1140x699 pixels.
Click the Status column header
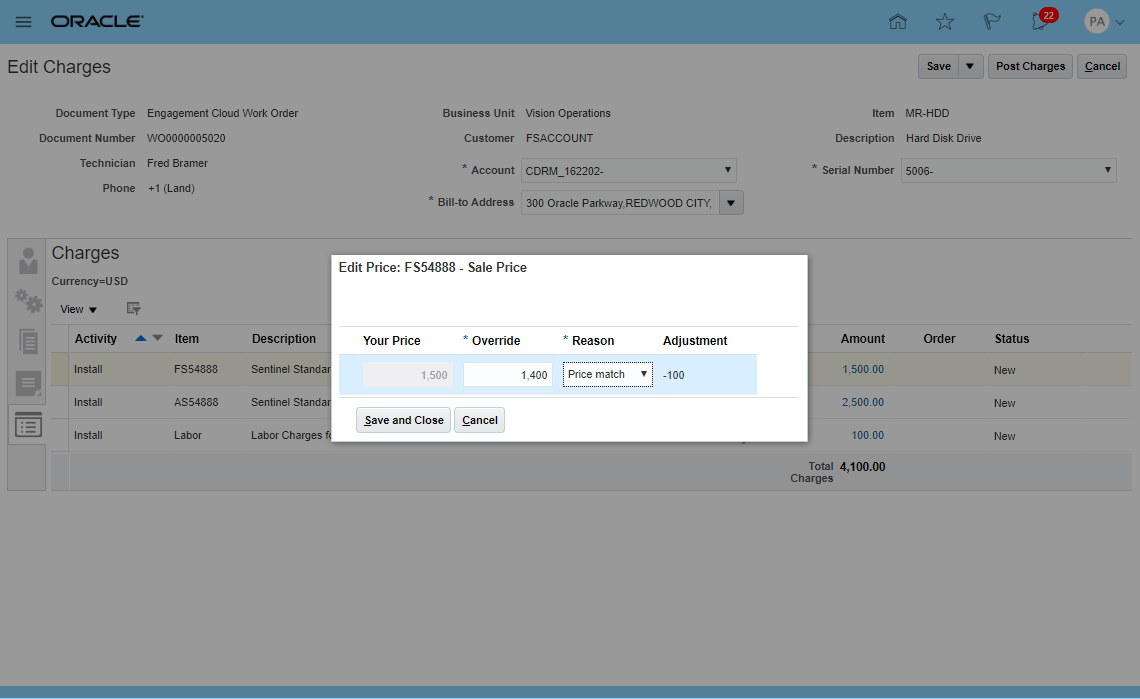point(1011,339)
